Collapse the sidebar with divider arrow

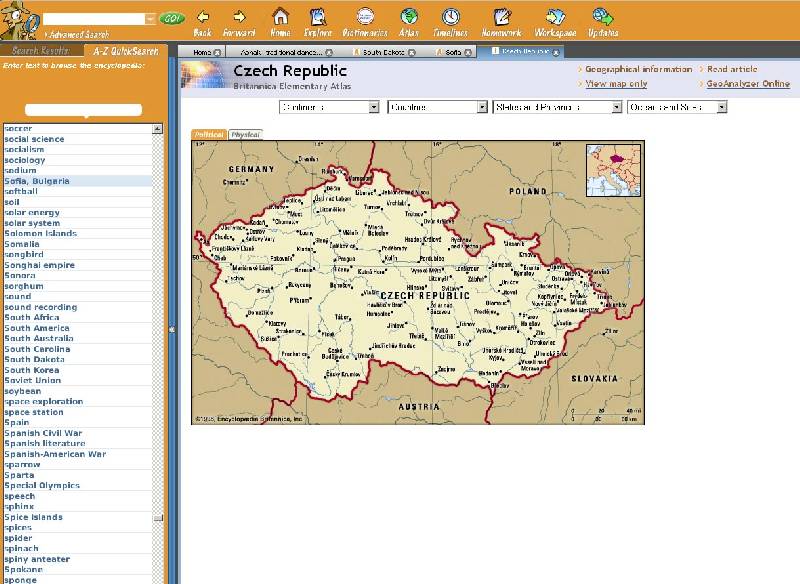click(172, 329)
